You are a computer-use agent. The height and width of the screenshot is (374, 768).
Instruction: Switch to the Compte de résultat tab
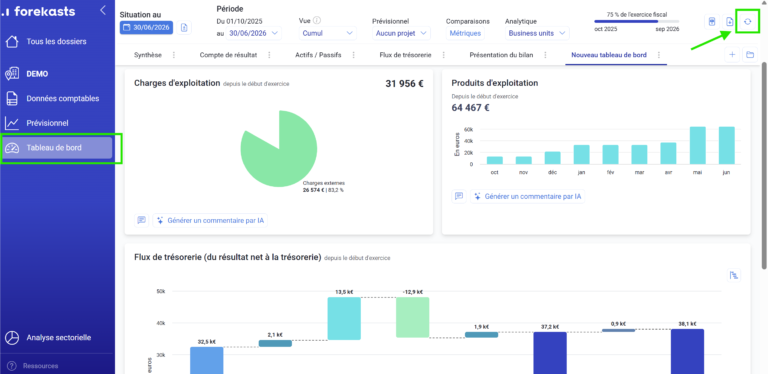[228, 55]
